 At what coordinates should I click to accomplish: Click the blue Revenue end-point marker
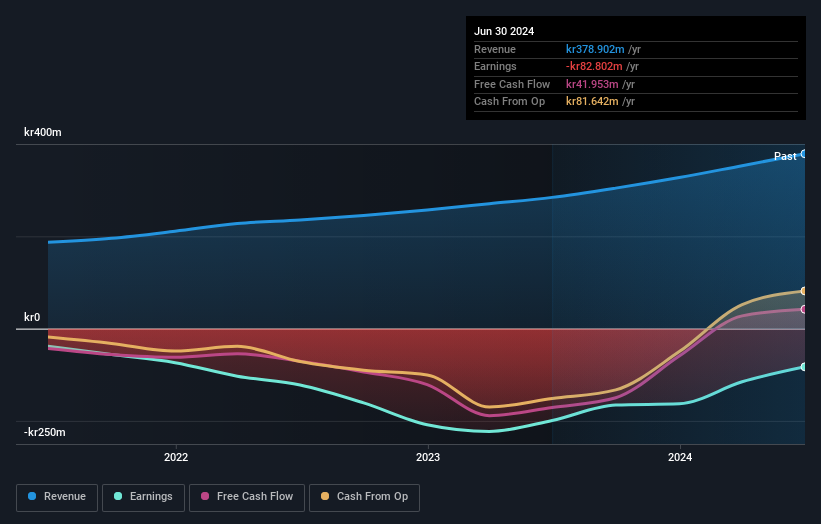click(804, 154)
